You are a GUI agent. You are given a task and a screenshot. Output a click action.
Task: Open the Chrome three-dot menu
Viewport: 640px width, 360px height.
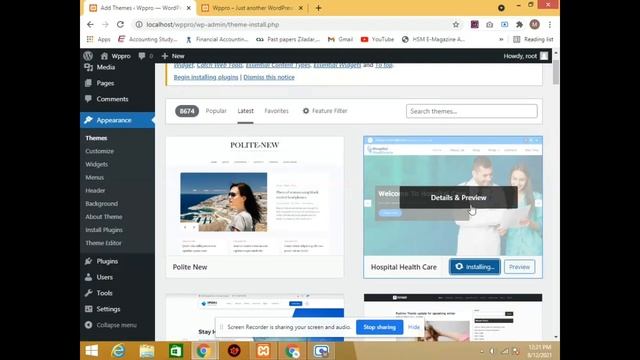pyautogui.click(x=550, y=24)
